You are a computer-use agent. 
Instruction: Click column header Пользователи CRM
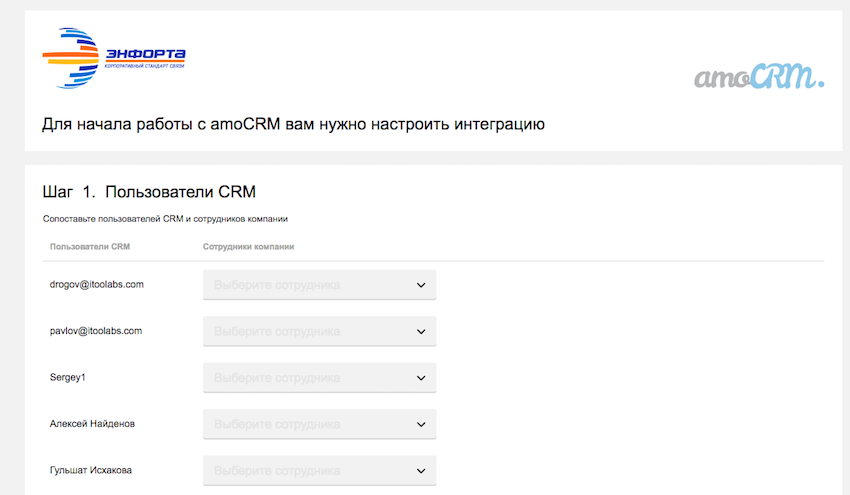(x=90, y=247)
